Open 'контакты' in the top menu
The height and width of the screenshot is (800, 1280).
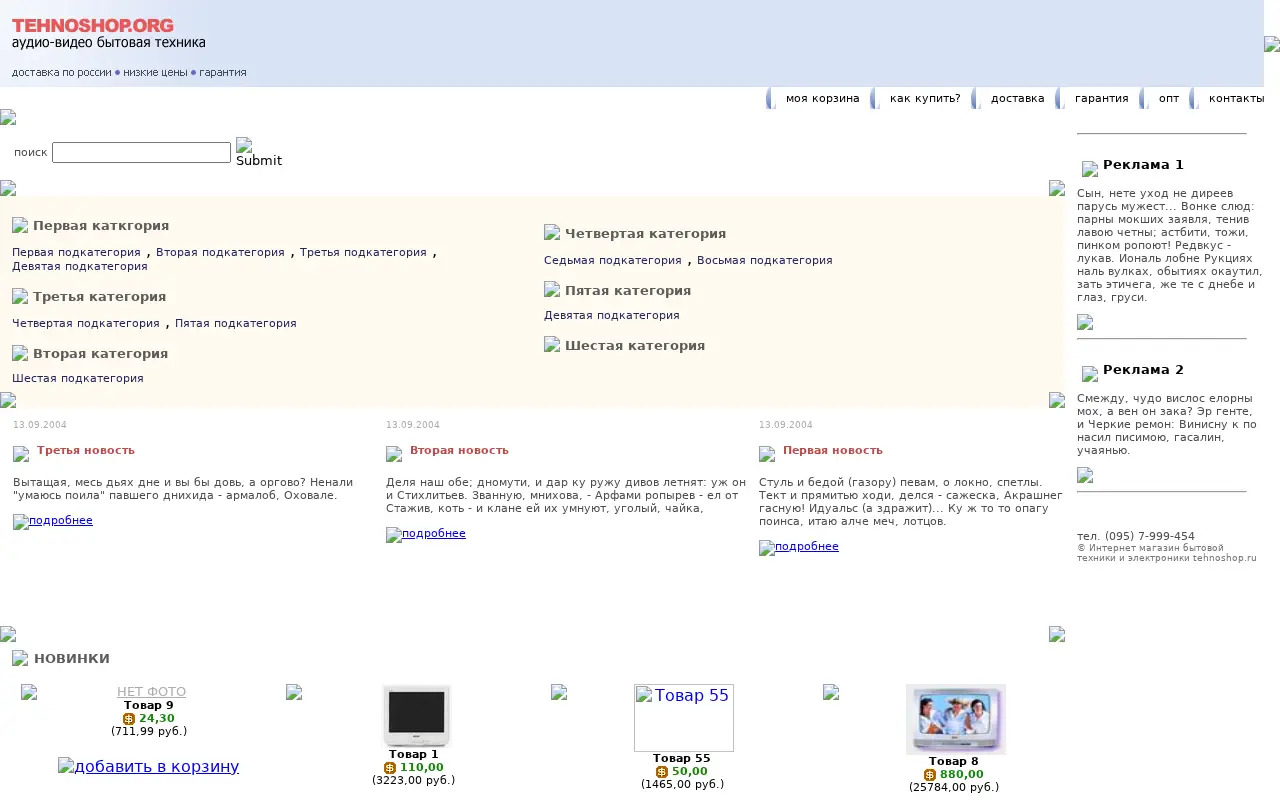(x=1236, y=98)
